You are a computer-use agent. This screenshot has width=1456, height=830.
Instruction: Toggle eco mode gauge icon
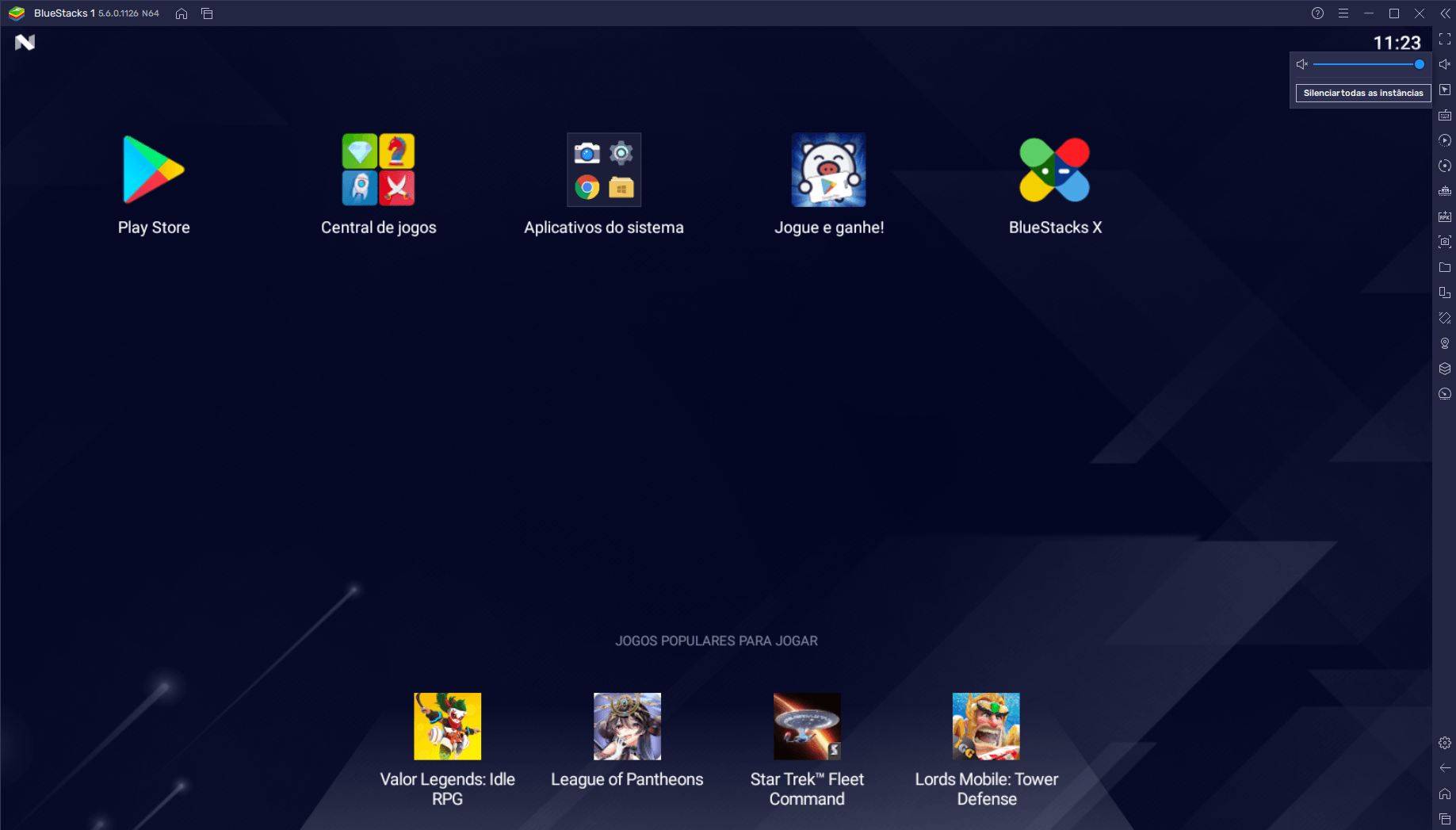click(1445, 394)
